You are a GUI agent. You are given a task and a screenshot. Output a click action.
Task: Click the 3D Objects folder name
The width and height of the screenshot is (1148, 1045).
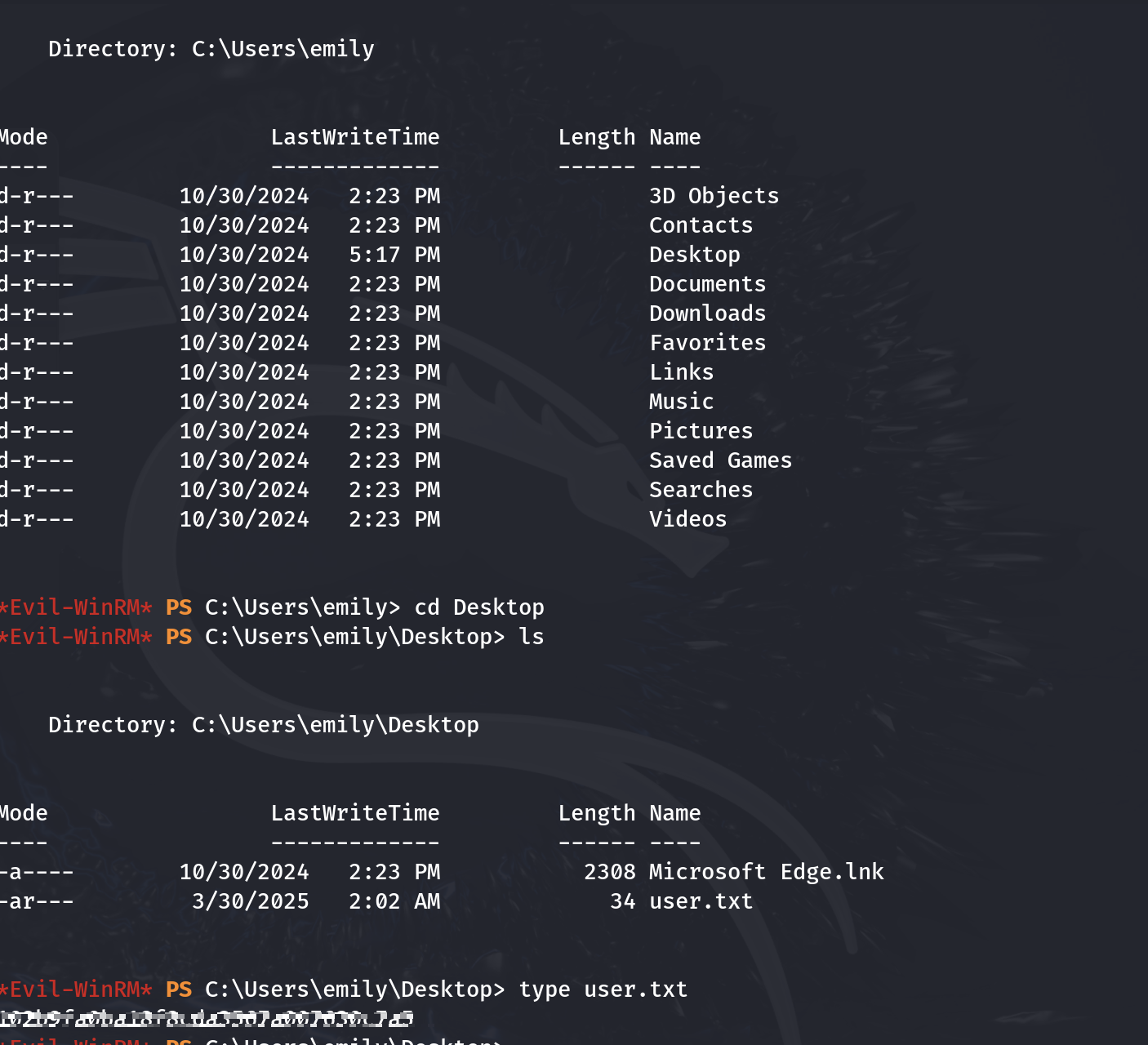(x=714, y=196)
